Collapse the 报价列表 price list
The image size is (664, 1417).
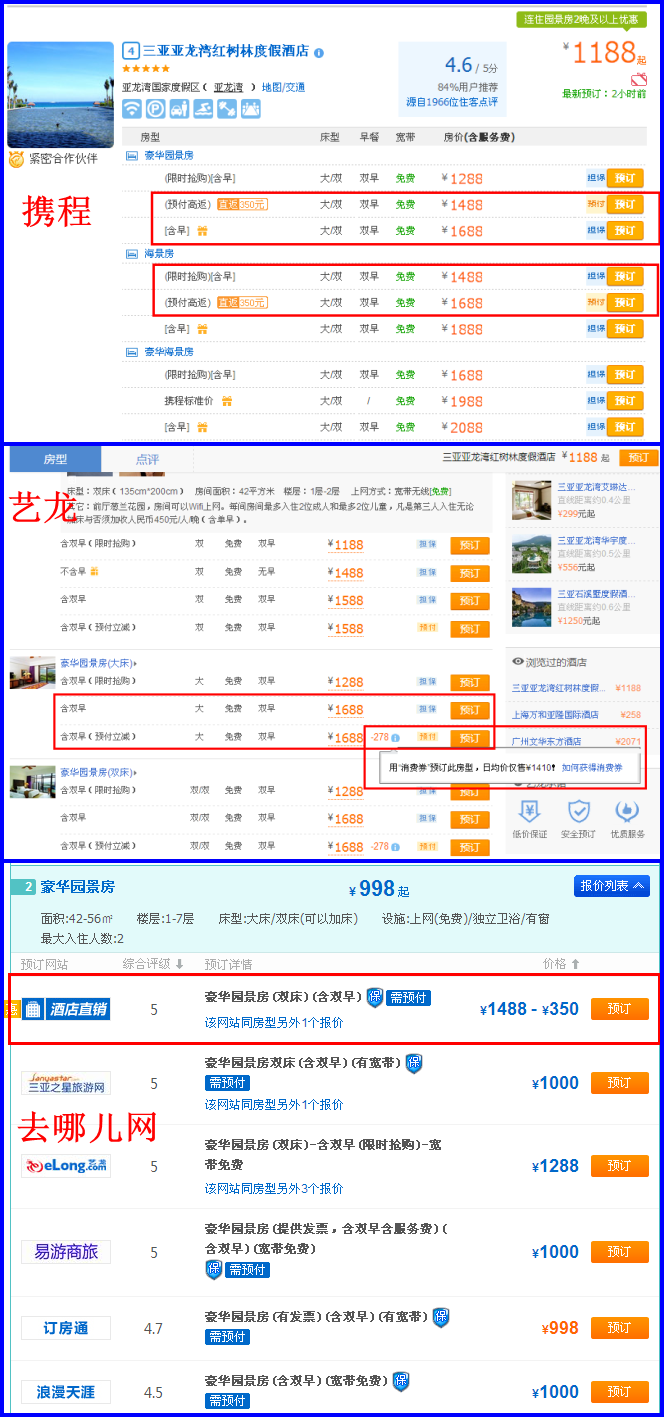point(612,886)
